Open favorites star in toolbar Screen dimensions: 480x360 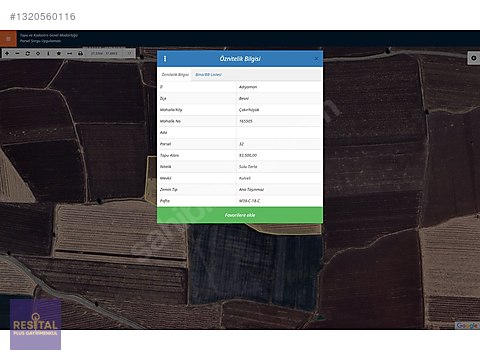pyautogui.click(x=59, y=53)
